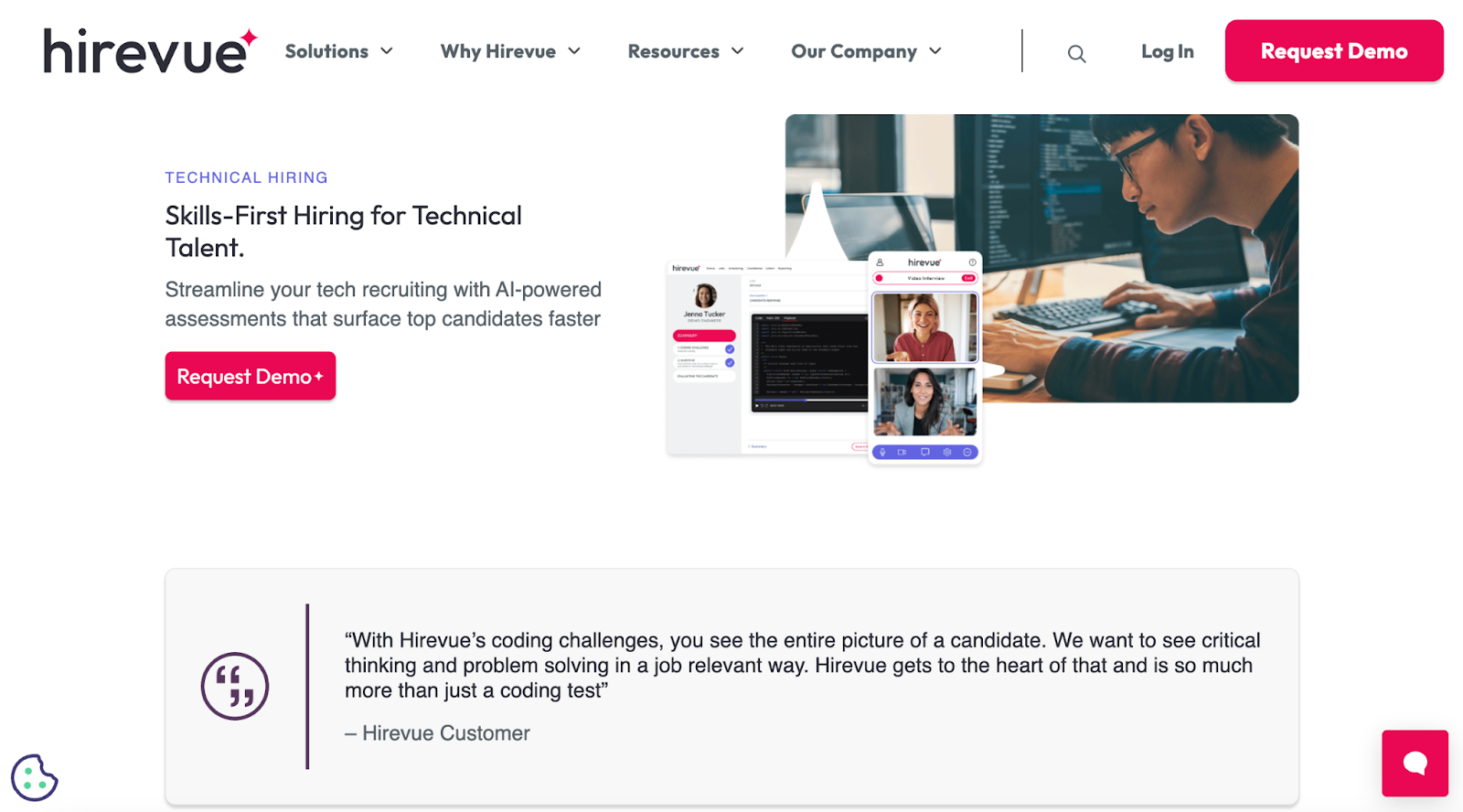Click the help icon in the video interview panel

(973, 262)
